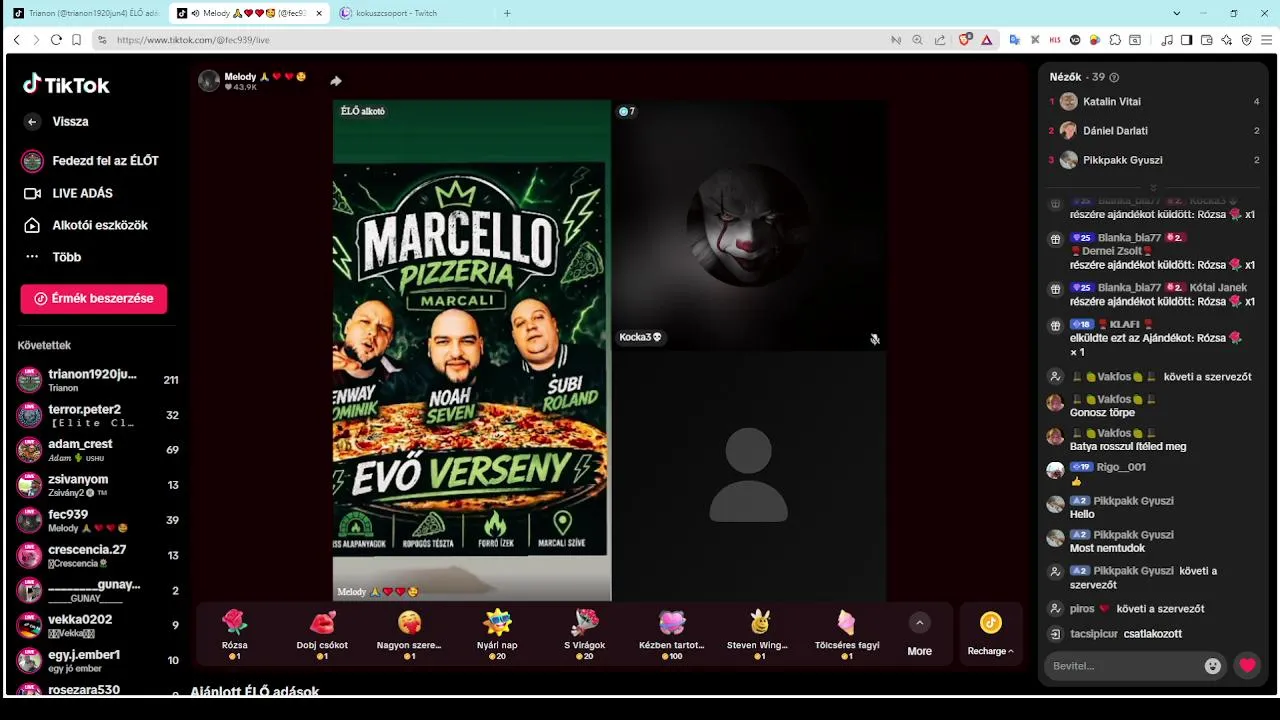The image size is (1280, 720).
Task: Open tab search dropdown chevron
Action: pos(1177,13)
